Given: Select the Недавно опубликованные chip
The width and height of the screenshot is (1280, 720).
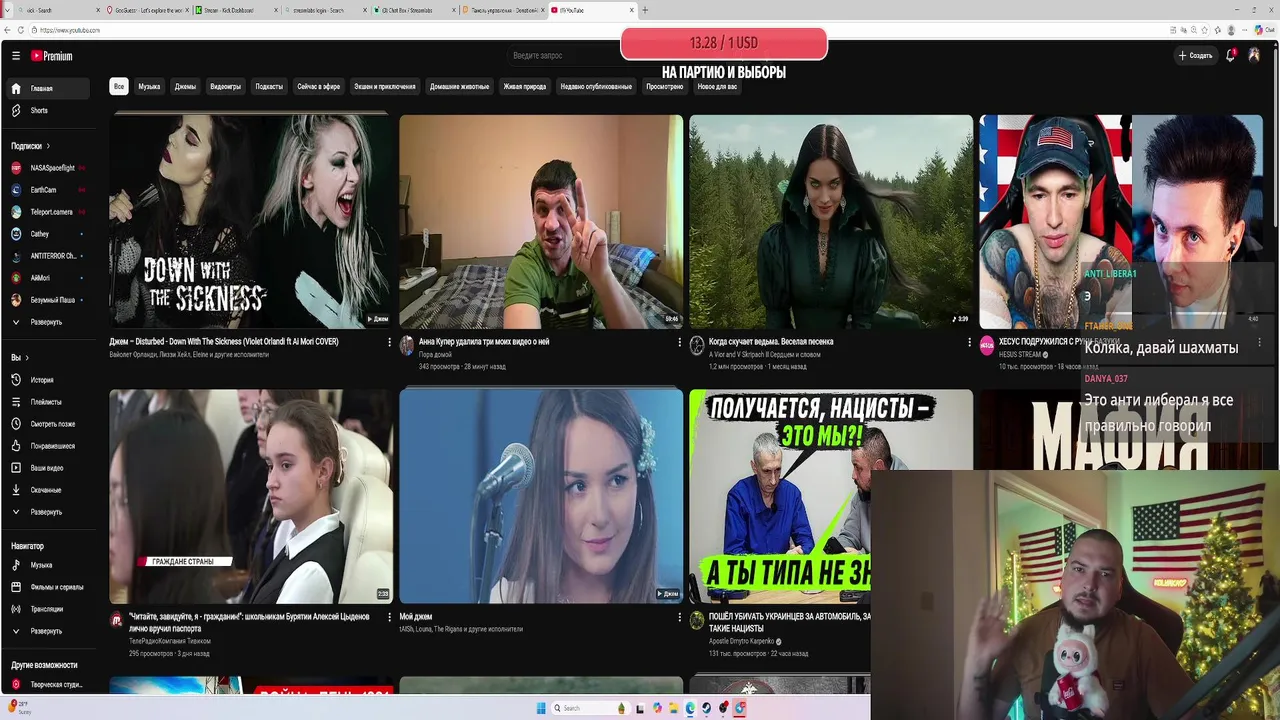Looking at the screenshot, I should point(596,87).
